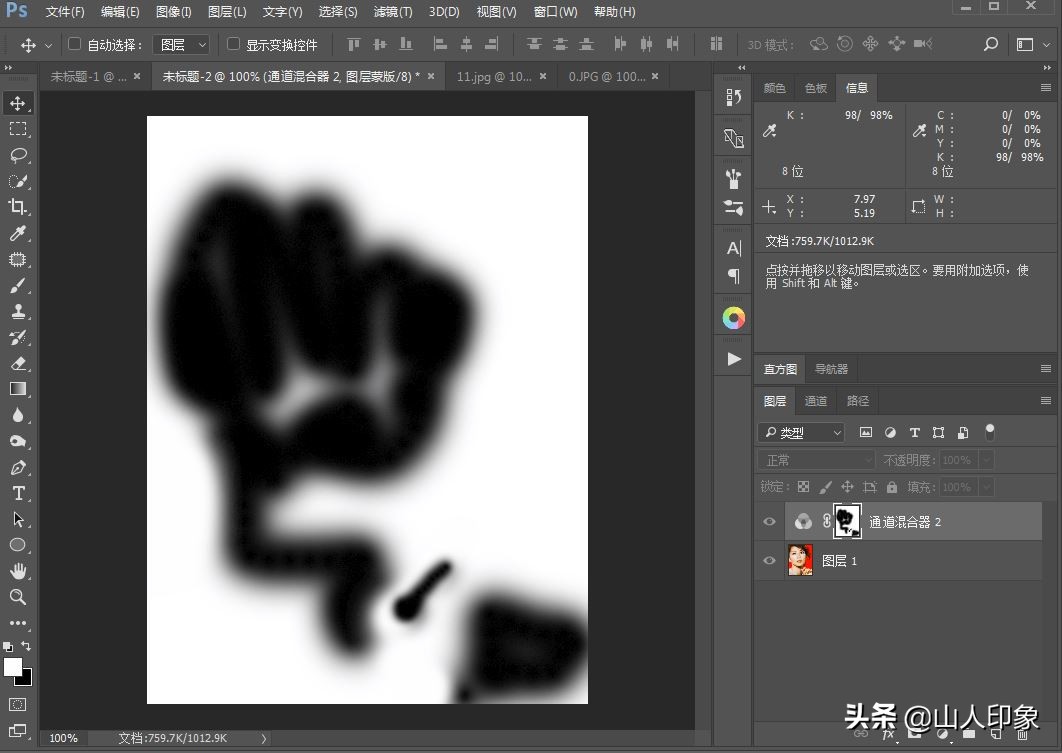Toggle visibility of 通道混合器 2 layer
Screen dimensions: 1062x753
coord(769,521)
